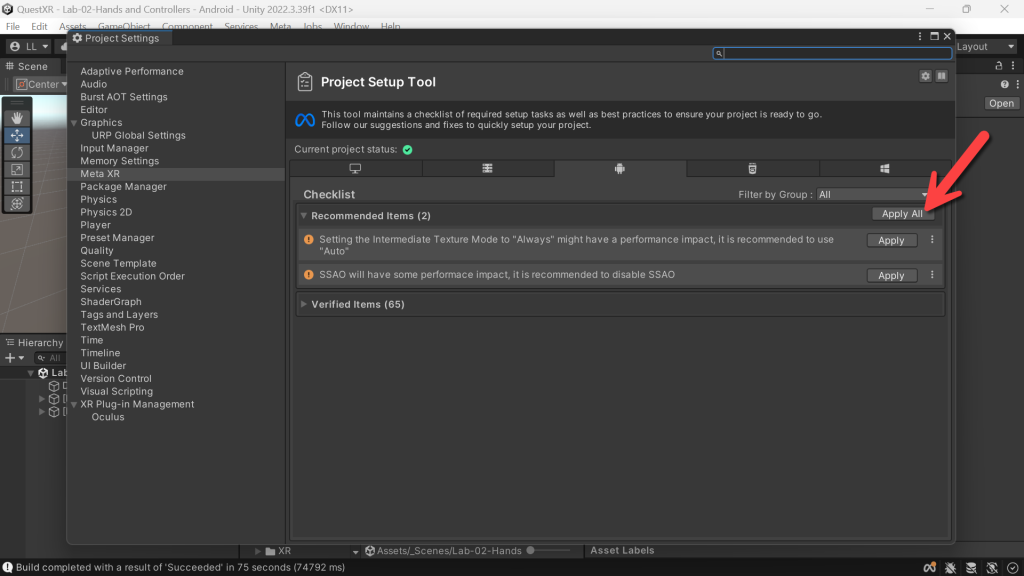The width and height of the screenshot is (1024, 576).
Task: Select the Hand view tool
Action: 17,118
